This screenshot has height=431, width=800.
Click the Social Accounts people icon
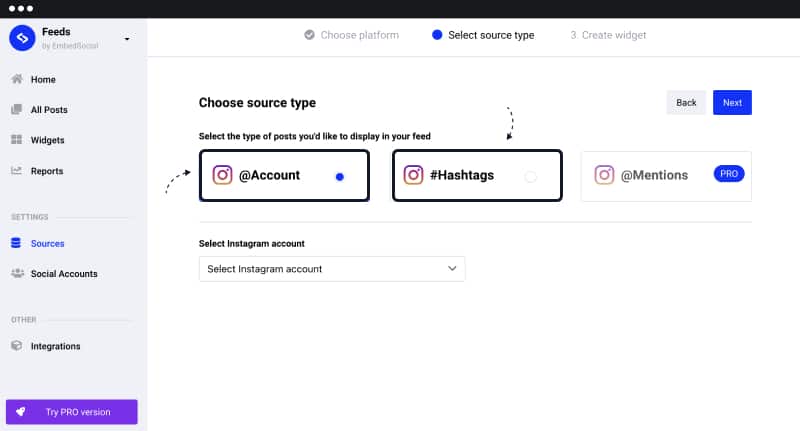tap(17, 273)
